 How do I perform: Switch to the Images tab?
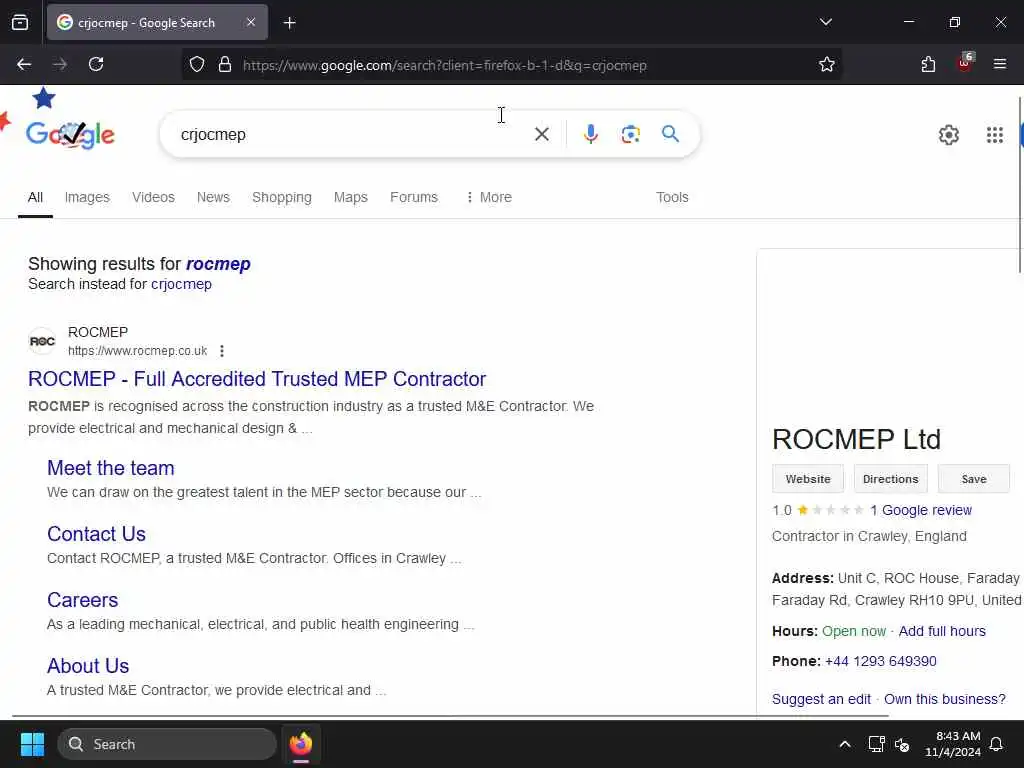[x=87, y=197]
